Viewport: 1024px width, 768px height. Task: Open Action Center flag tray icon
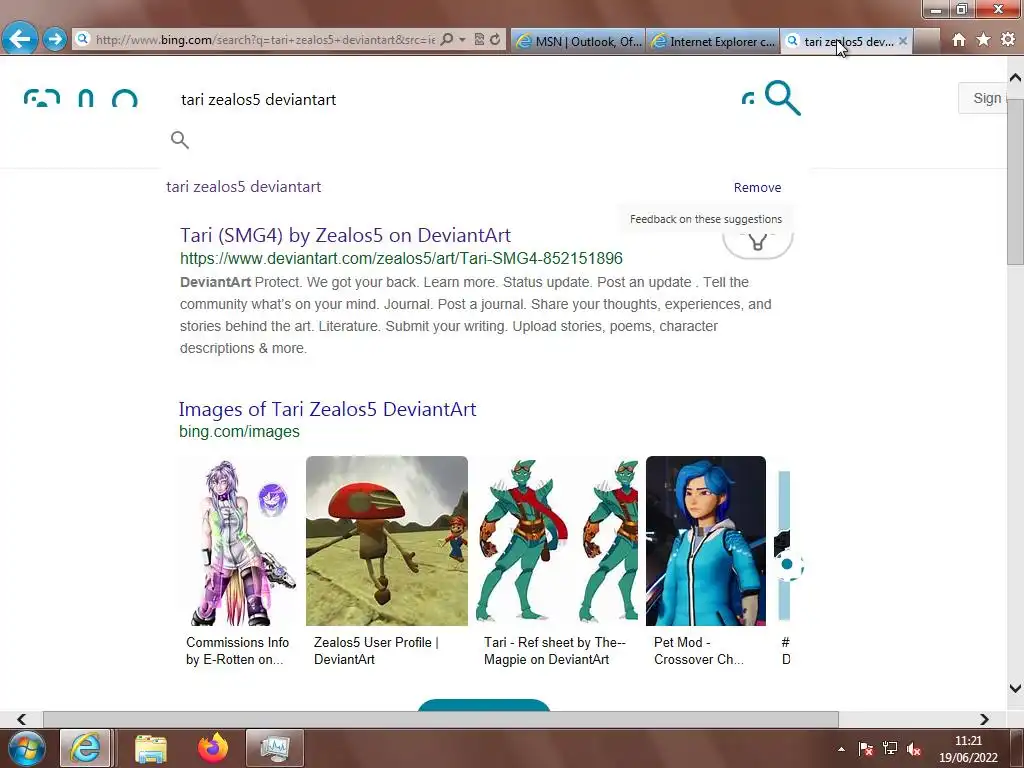coord(865,749)
